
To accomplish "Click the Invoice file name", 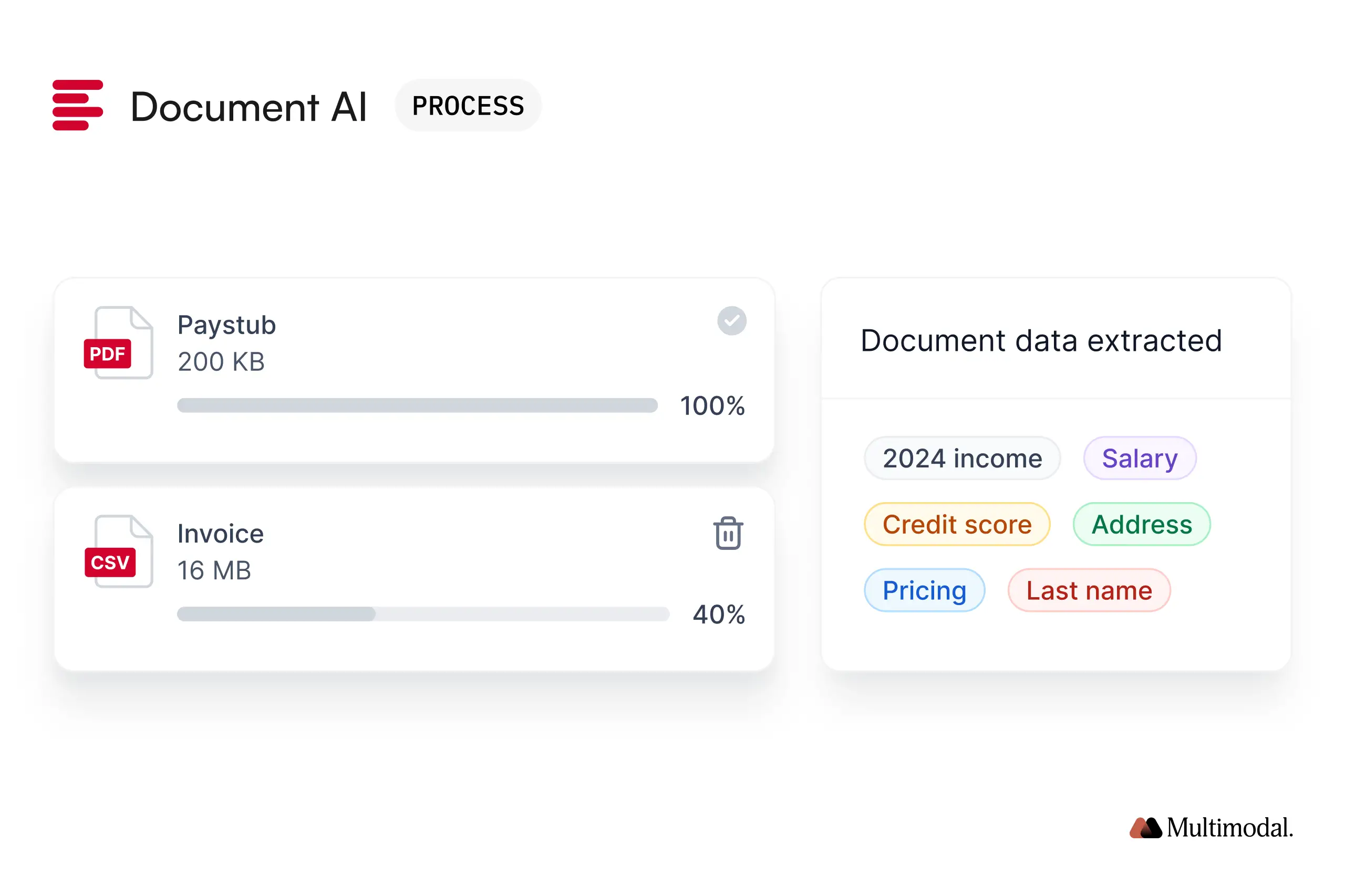I will coord(220,534).
